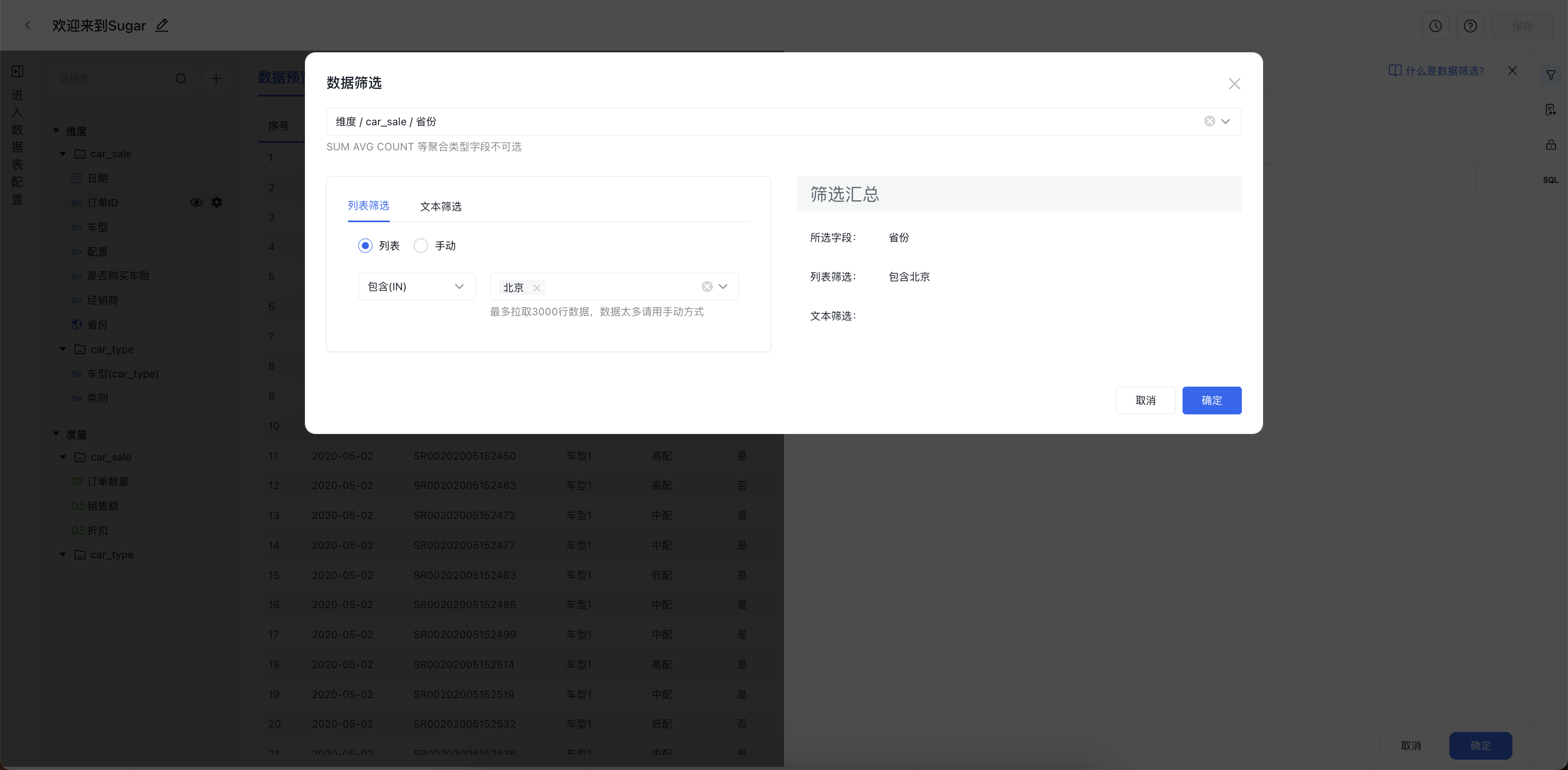Edit the dashboard title with pencil icon
1568x770 pixels.
pos(161,26)
